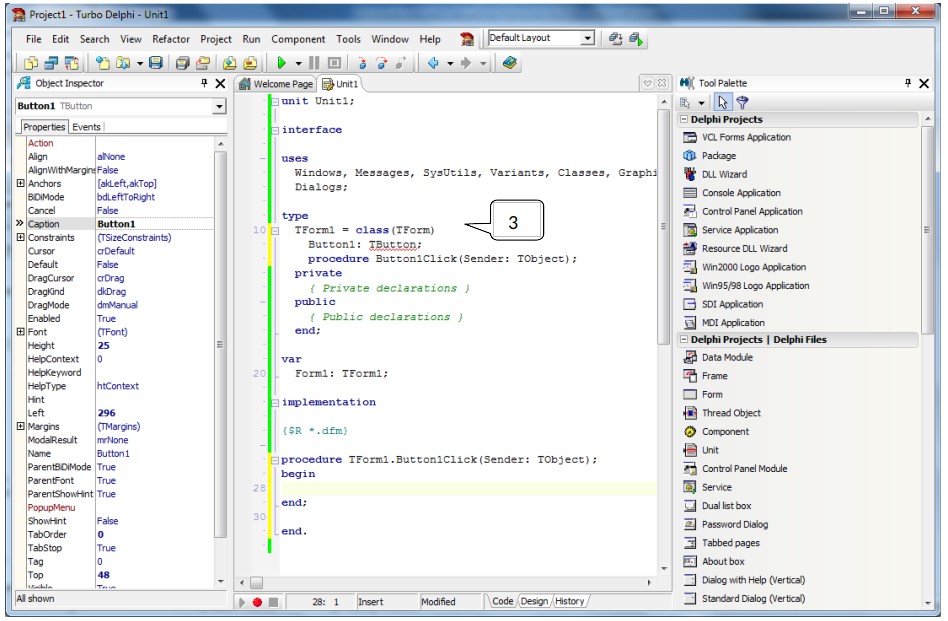This screenshot has height=621, width=948.
Task: Open the Default Layout dropdown
Action: pyautogui.click(x=587, y=38)
